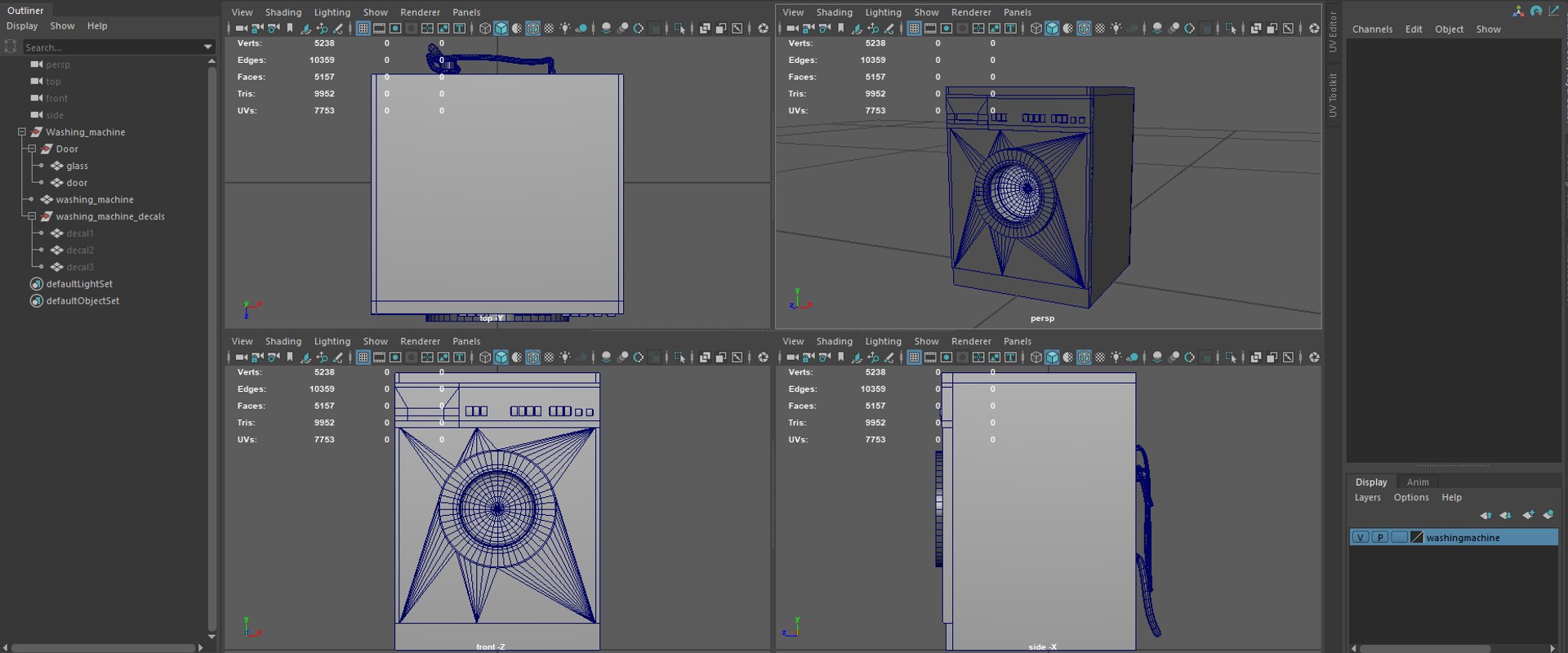
Task: Select the glass node in Outliner
Action: tap(77, 166)
